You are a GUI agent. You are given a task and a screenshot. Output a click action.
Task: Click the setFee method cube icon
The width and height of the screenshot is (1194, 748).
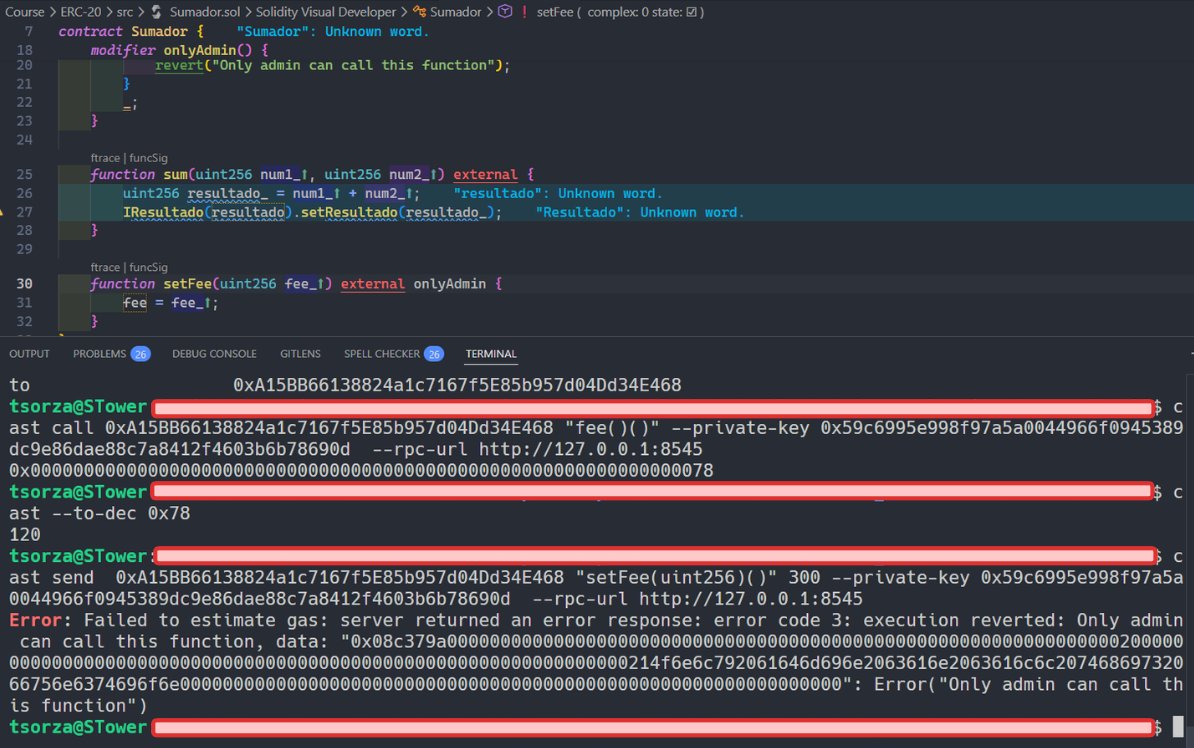pos(505,11)
